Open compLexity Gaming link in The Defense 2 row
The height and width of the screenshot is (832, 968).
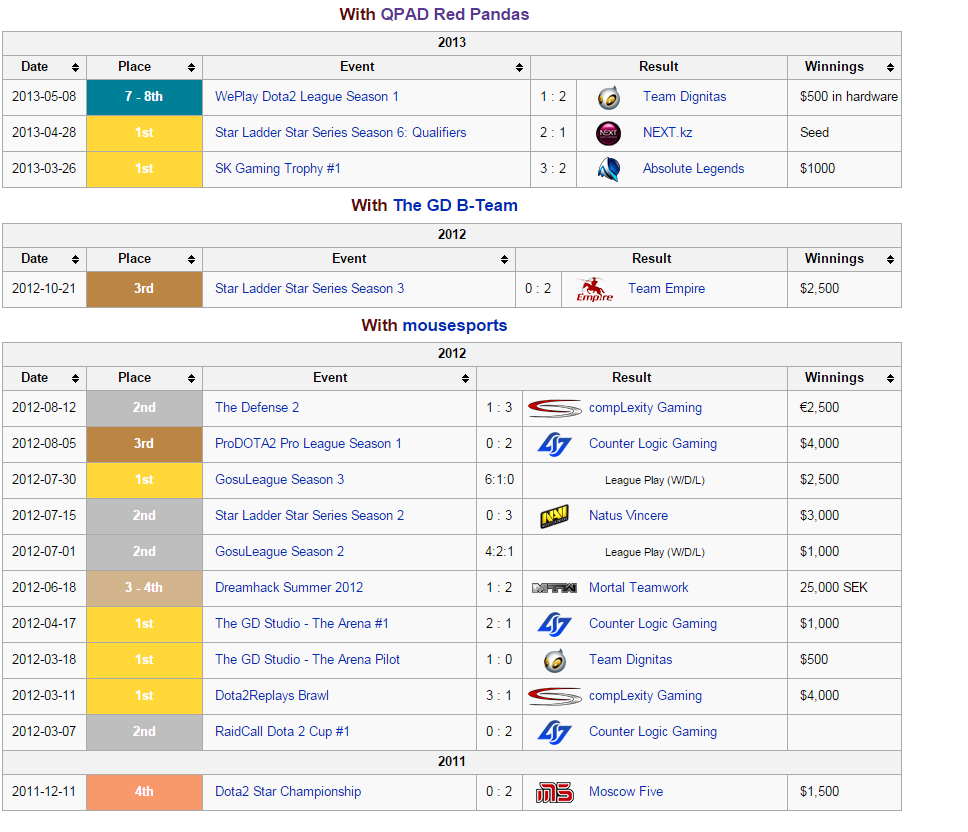point(645,408)
